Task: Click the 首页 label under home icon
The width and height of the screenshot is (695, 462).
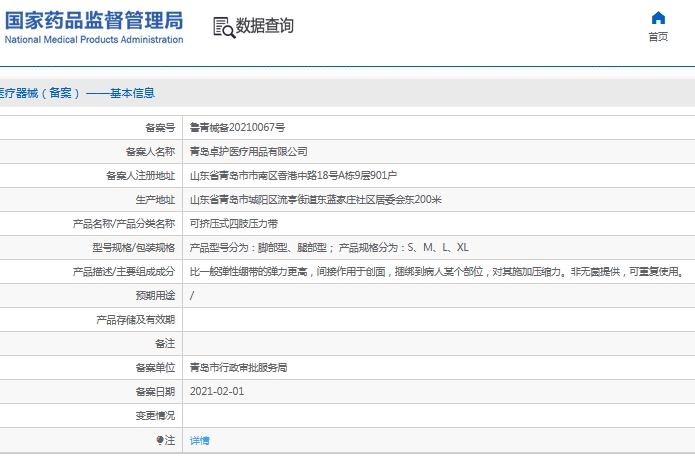Action: (658, 37)
